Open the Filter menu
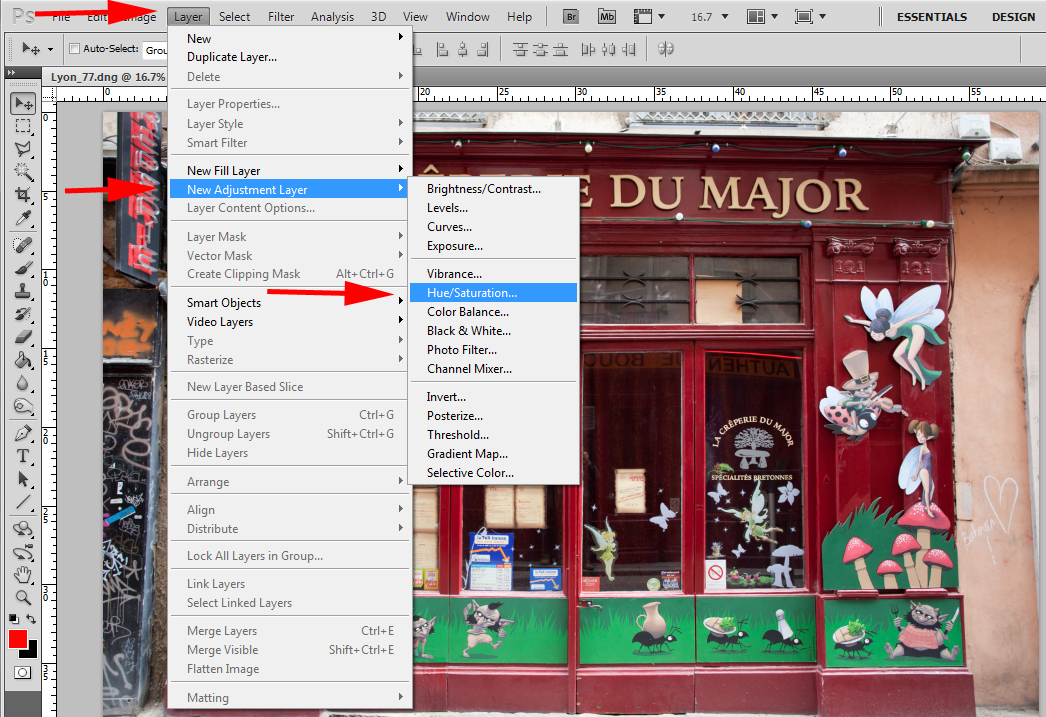Image resolution: width=1046 pixels, height=717 pixels. (281, 17)
